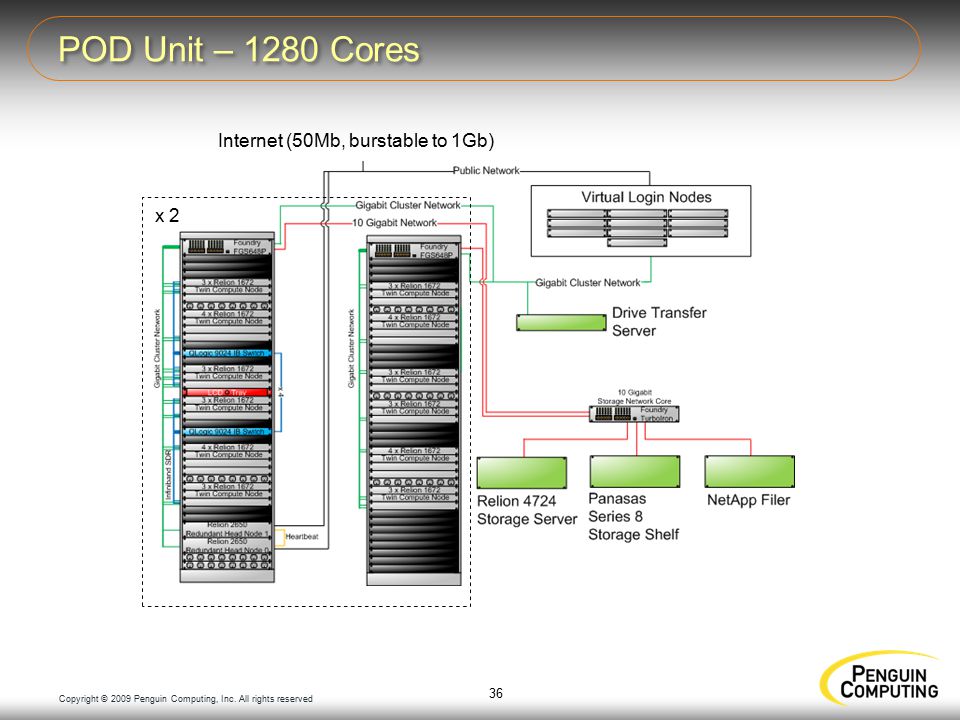Click the Penguin Computing logo
Image resolution: width=960 pixels, height=720 pixels.
(x=880, y=679)
